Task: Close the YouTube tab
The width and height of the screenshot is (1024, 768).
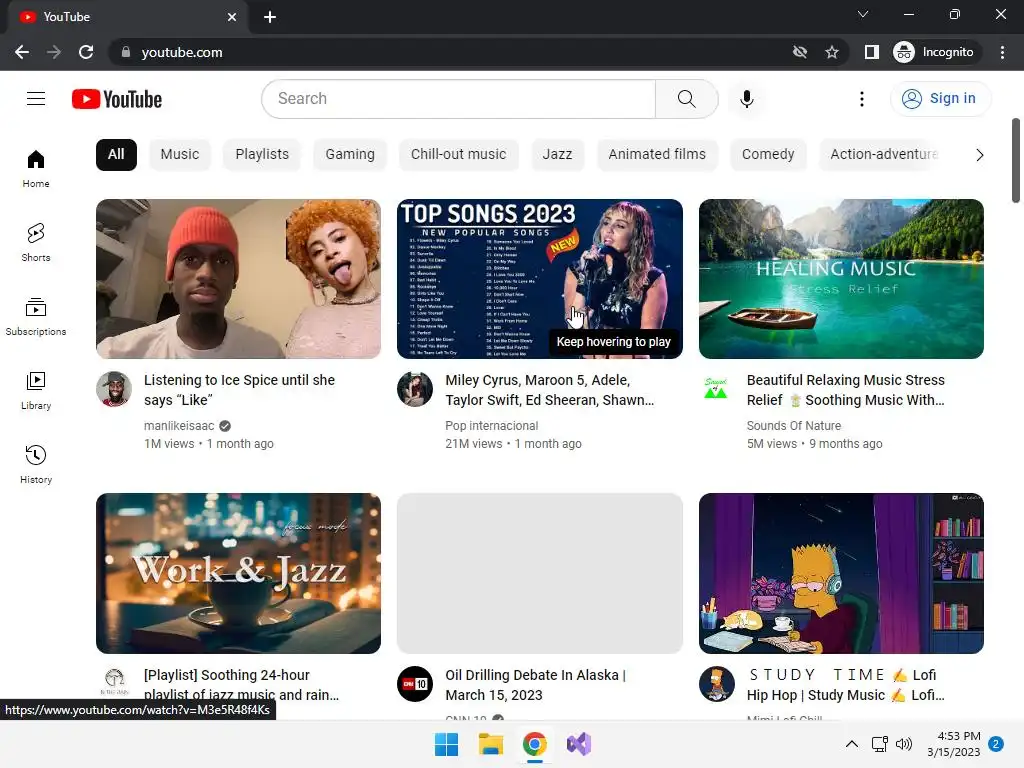Action: (x=232, y=17)
